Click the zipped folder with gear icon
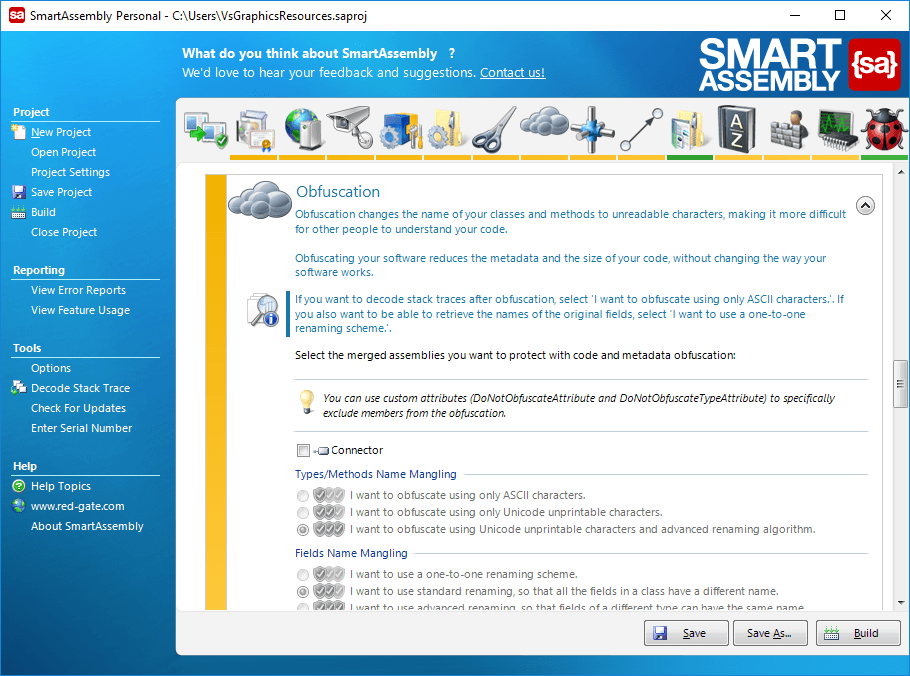 (446, 130)
